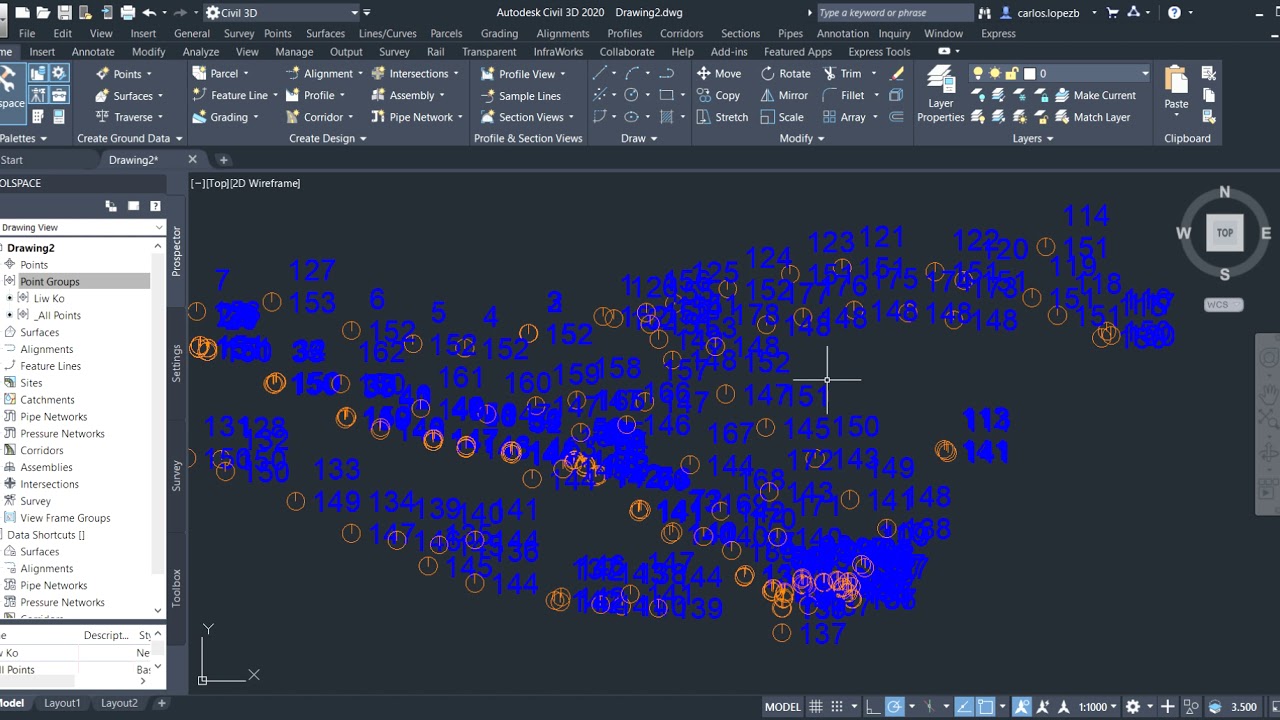1280x720 pixels.
Task: Select the Line draw tool
Action: [600, 73]
